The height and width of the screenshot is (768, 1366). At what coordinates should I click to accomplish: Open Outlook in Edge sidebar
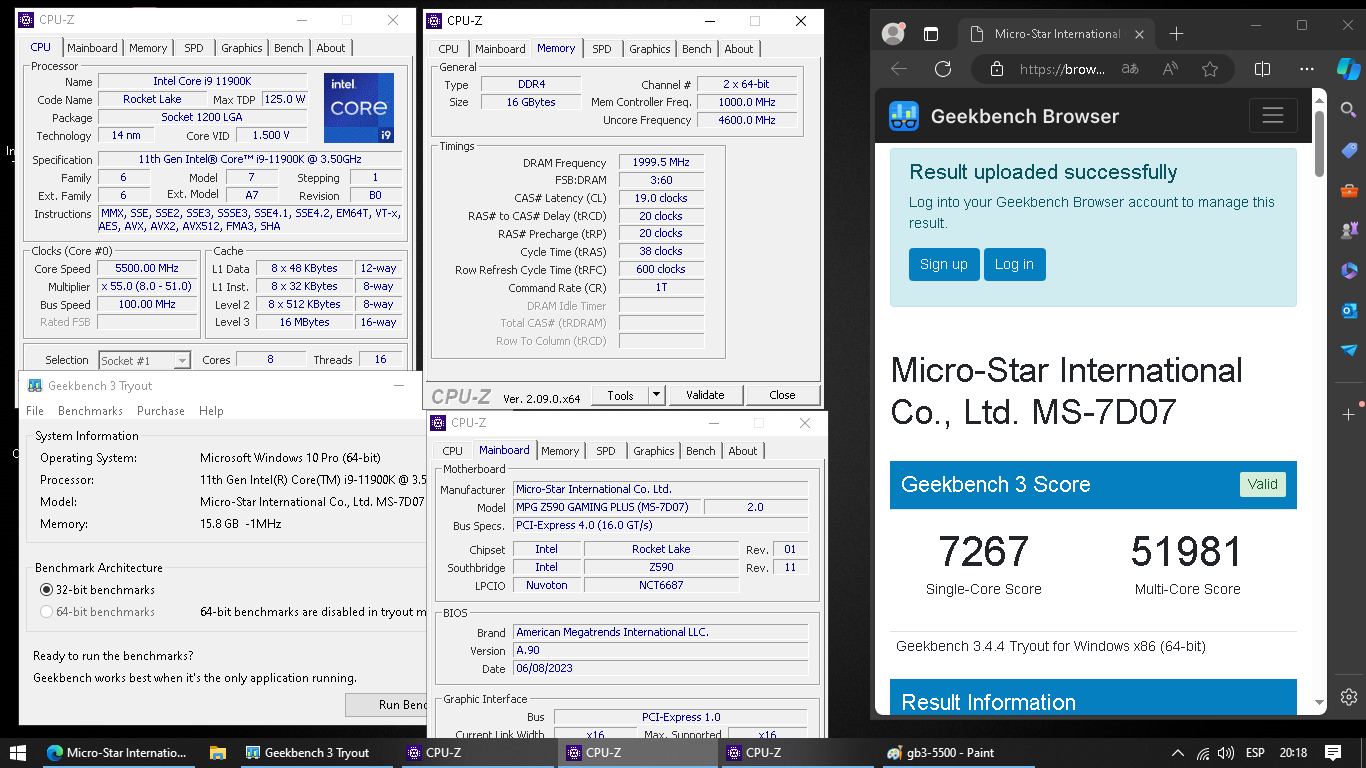pyautogui.click(x=1349, y=310)
